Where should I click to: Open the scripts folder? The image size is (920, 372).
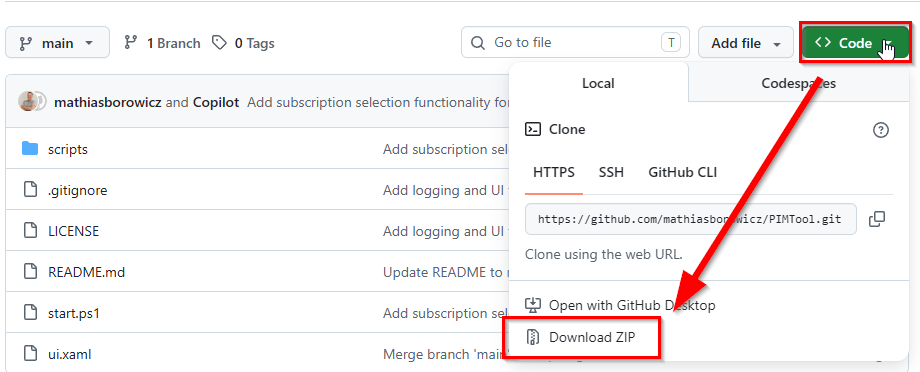67,149
